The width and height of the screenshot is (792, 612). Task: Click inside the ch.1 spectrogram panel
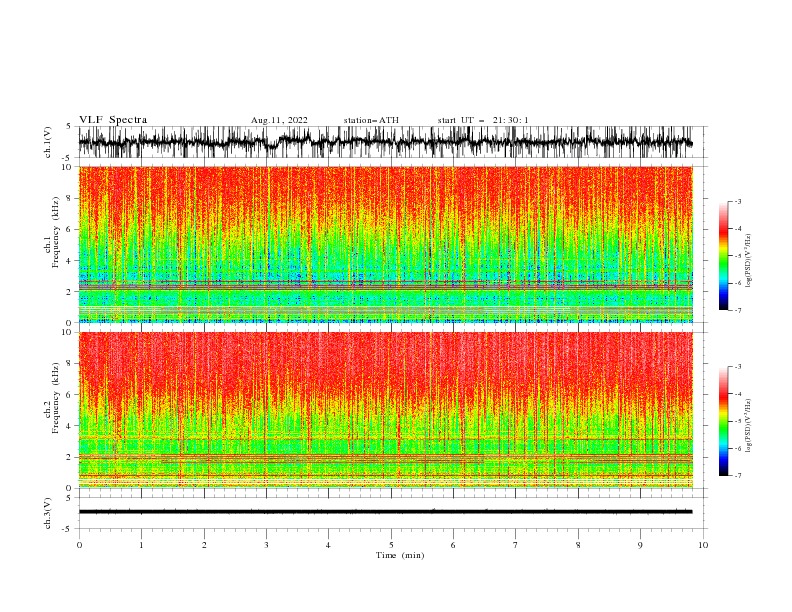pos(386,244)
